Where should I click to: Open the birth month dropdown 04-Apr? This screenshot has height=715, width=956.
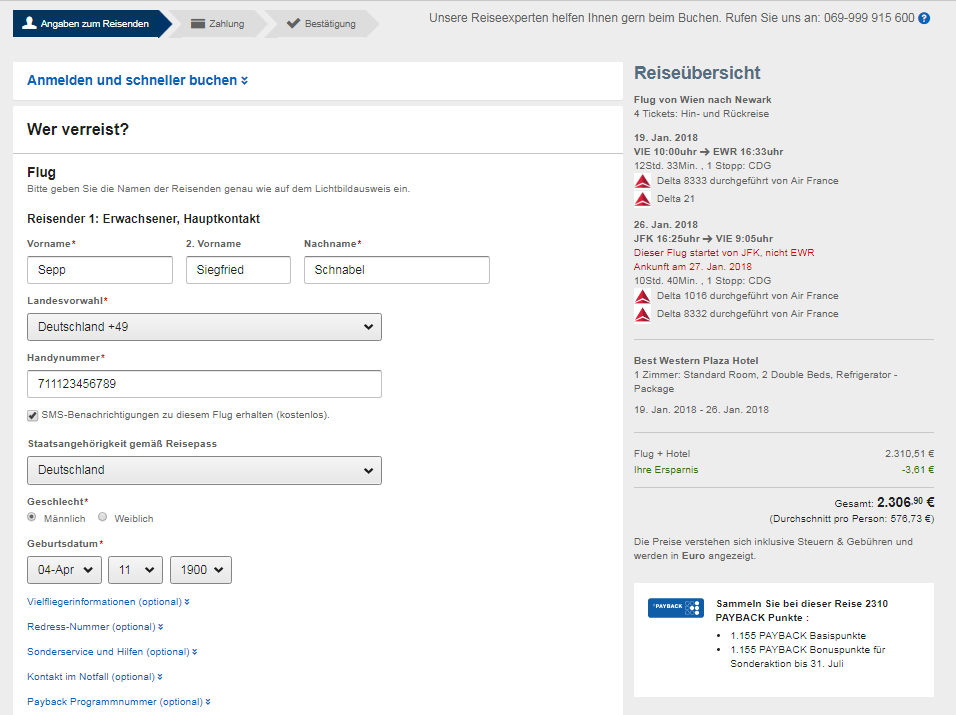click(x=65, y=570)
